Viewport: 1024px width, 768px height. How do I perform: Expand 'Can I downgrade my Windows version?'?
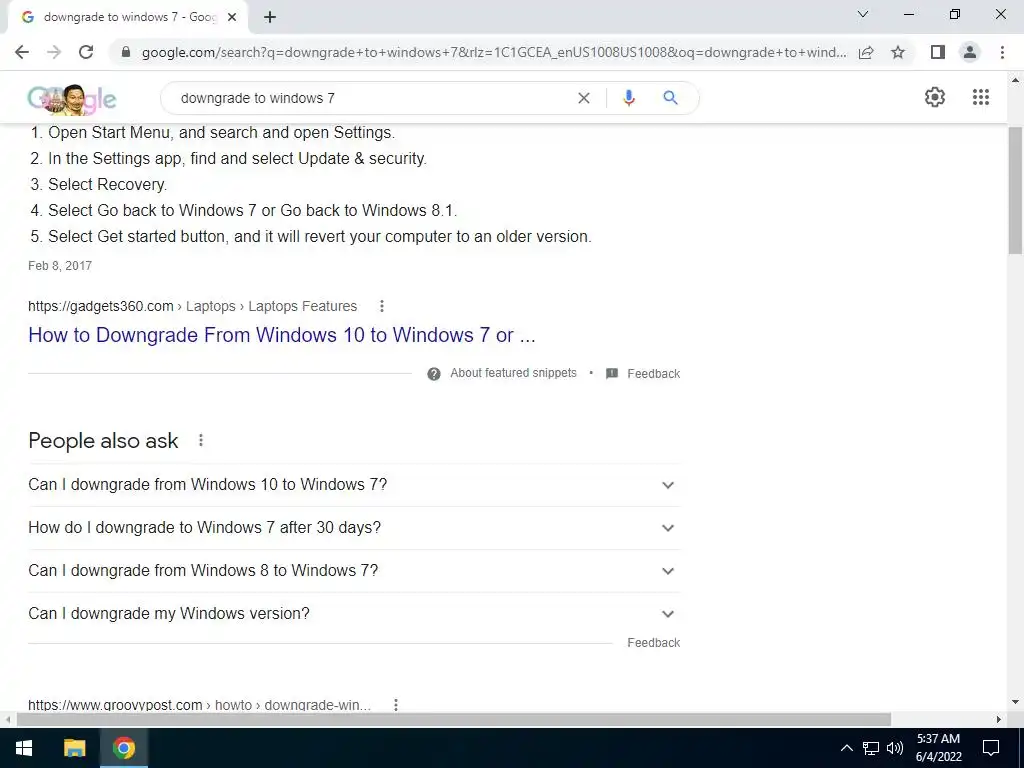click(354, 614)
